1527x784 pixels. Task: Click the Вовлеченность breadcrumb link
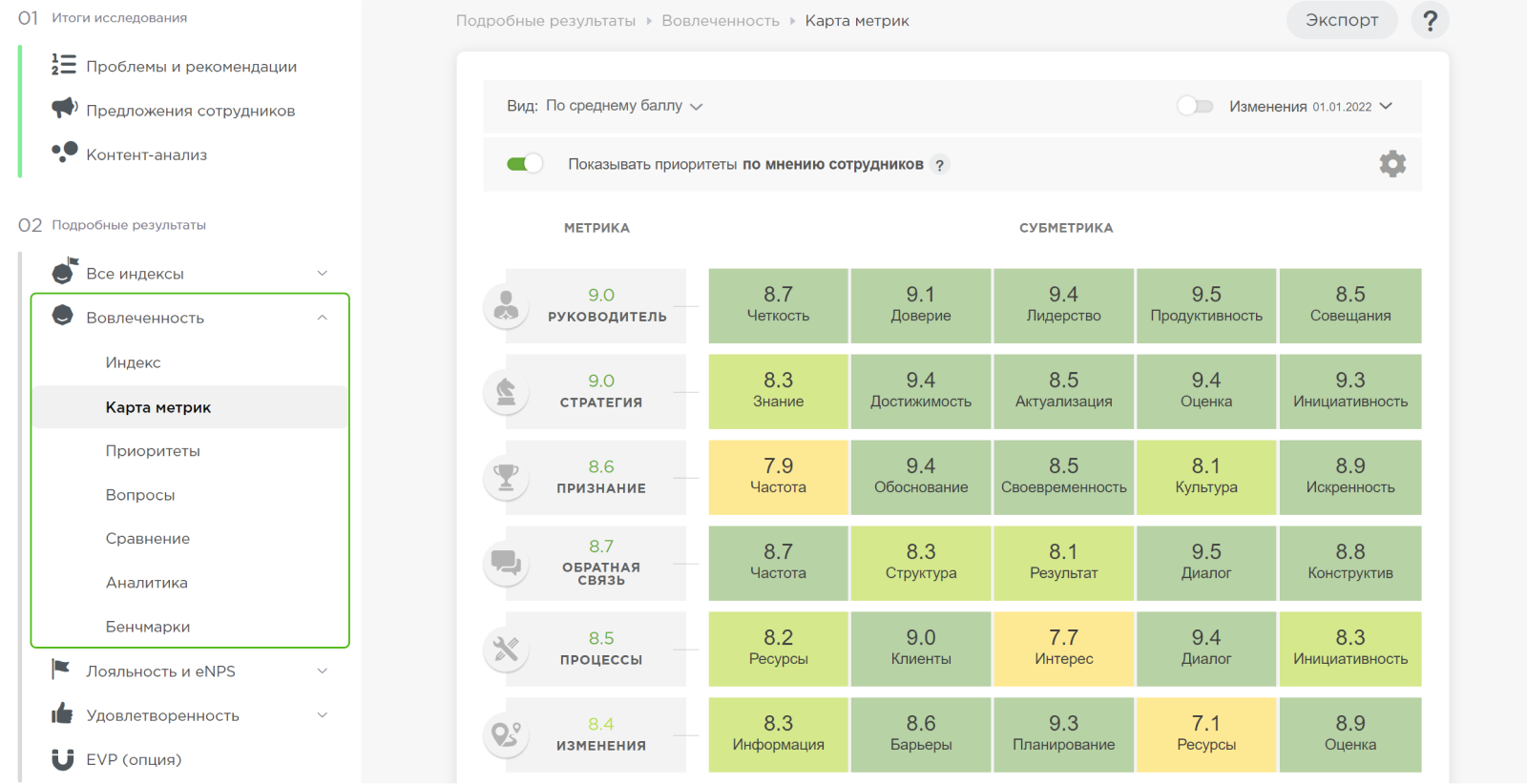[721, 21]
